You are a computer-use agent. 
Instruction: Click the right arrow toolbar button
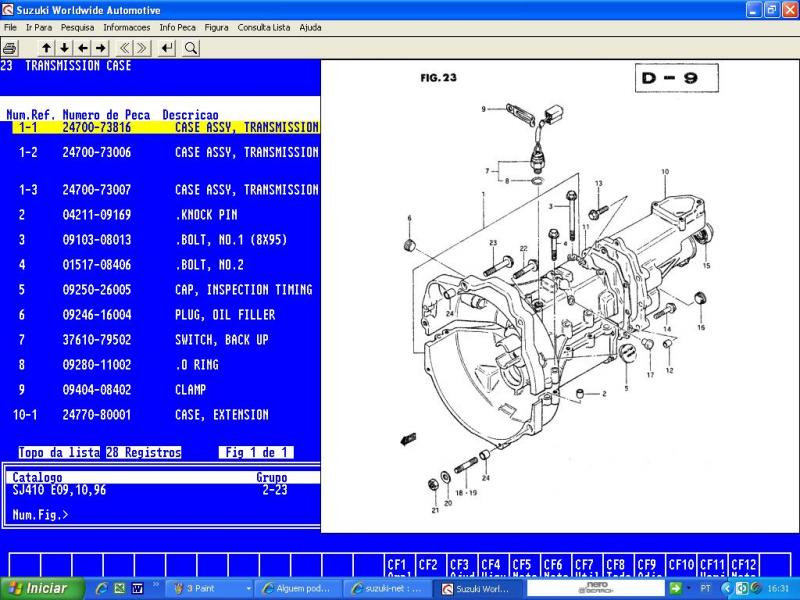pos(101,48)
